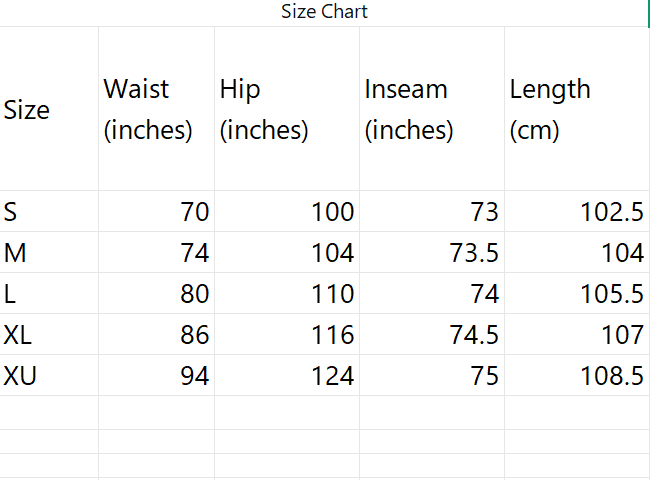Viewport: 650px width, 480px height.
Task: Click the Size Chart title cell
Action: 324,12
